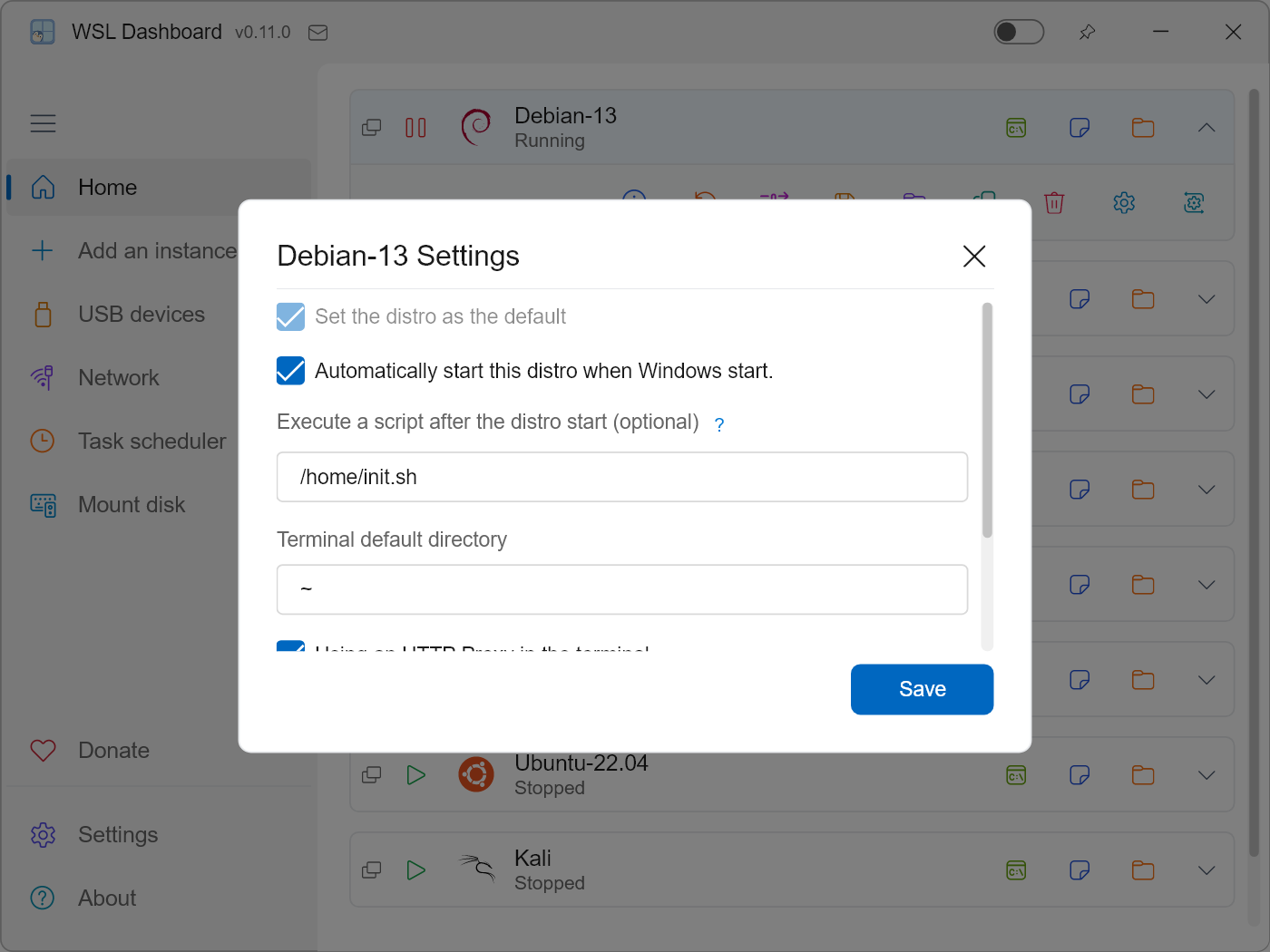Uncheck Automatically start this distro when Windows start
This screenshot has width=1270, height=952.
(290, 371)
